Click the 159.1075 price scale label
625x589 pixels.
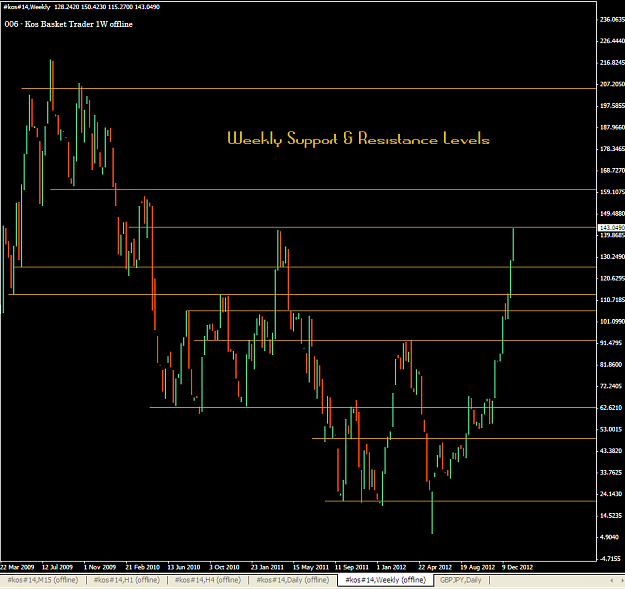[x=612, y=192]
